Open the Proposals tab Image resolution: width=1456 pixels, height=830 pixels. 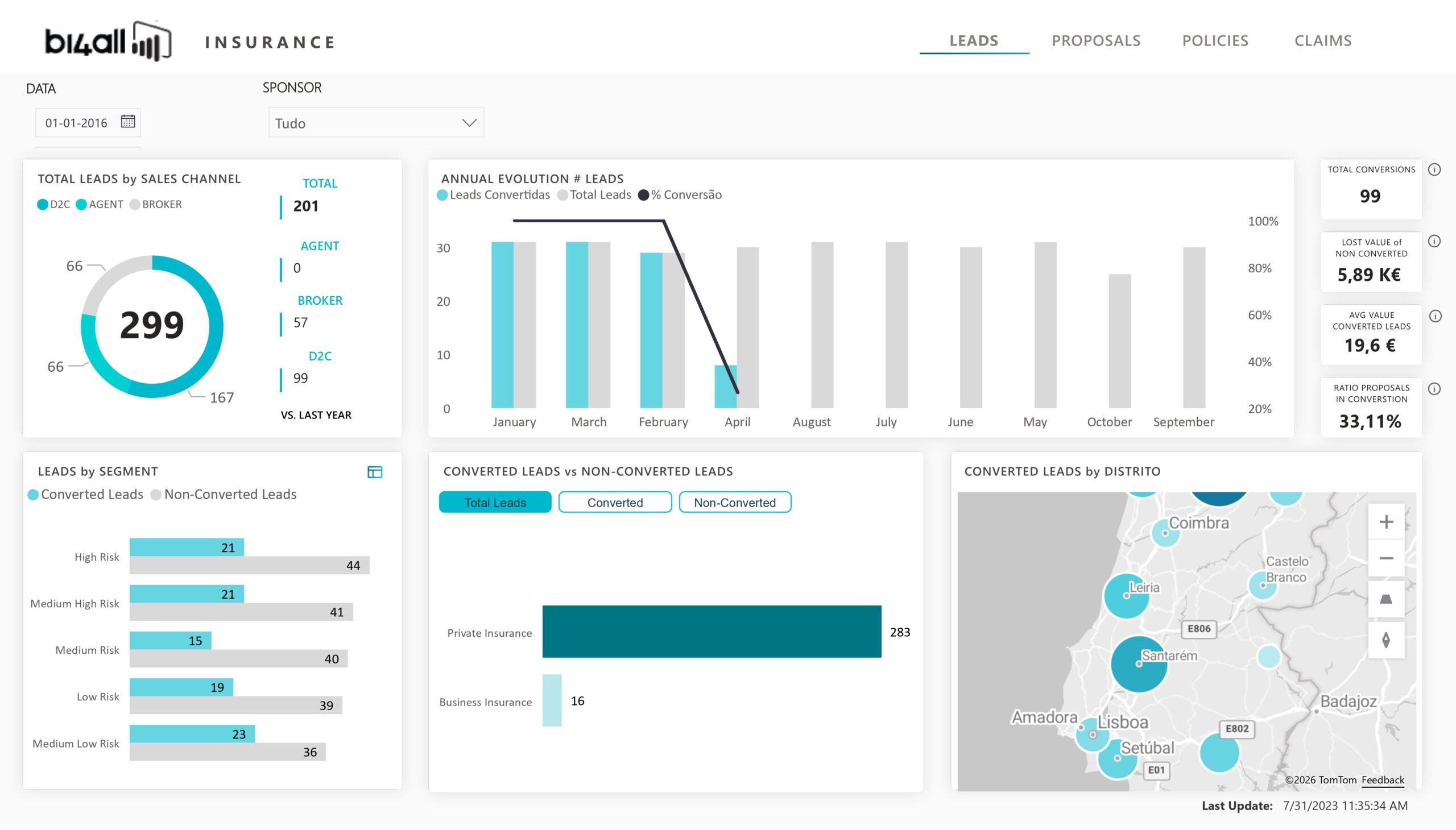tap(1096, 40)
